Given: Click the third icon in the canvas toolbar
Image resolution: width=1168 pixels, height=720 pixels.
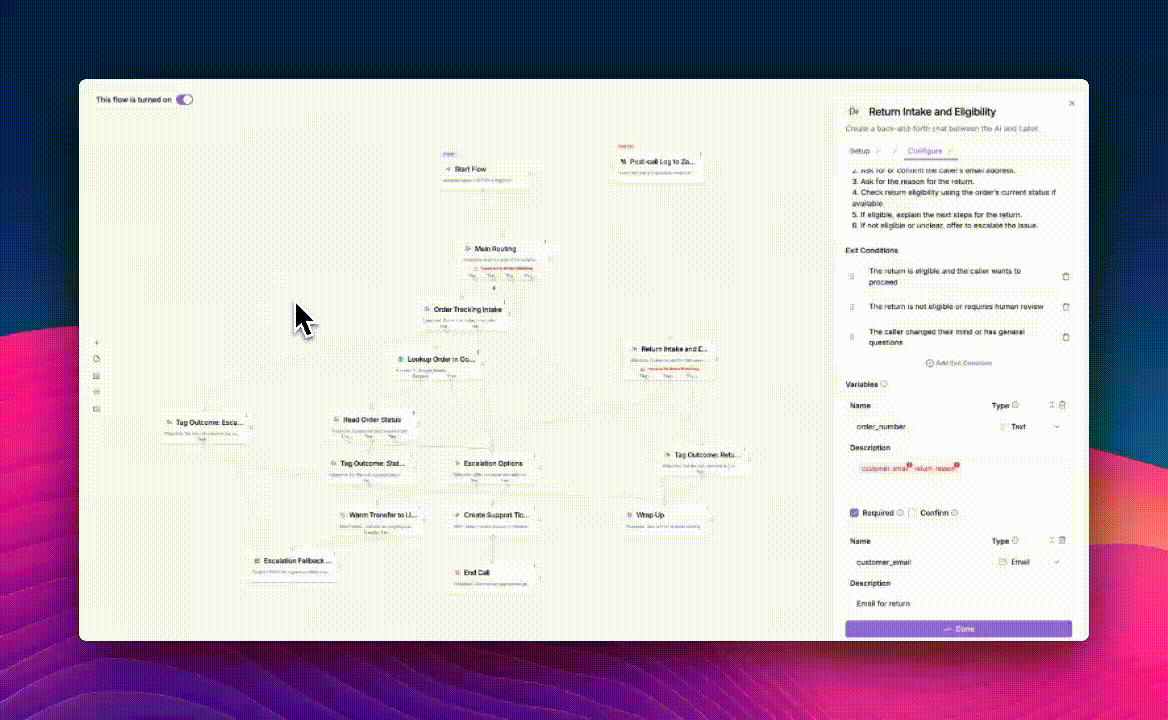Looking at the screenshot, I should click(x=96, y=376).
